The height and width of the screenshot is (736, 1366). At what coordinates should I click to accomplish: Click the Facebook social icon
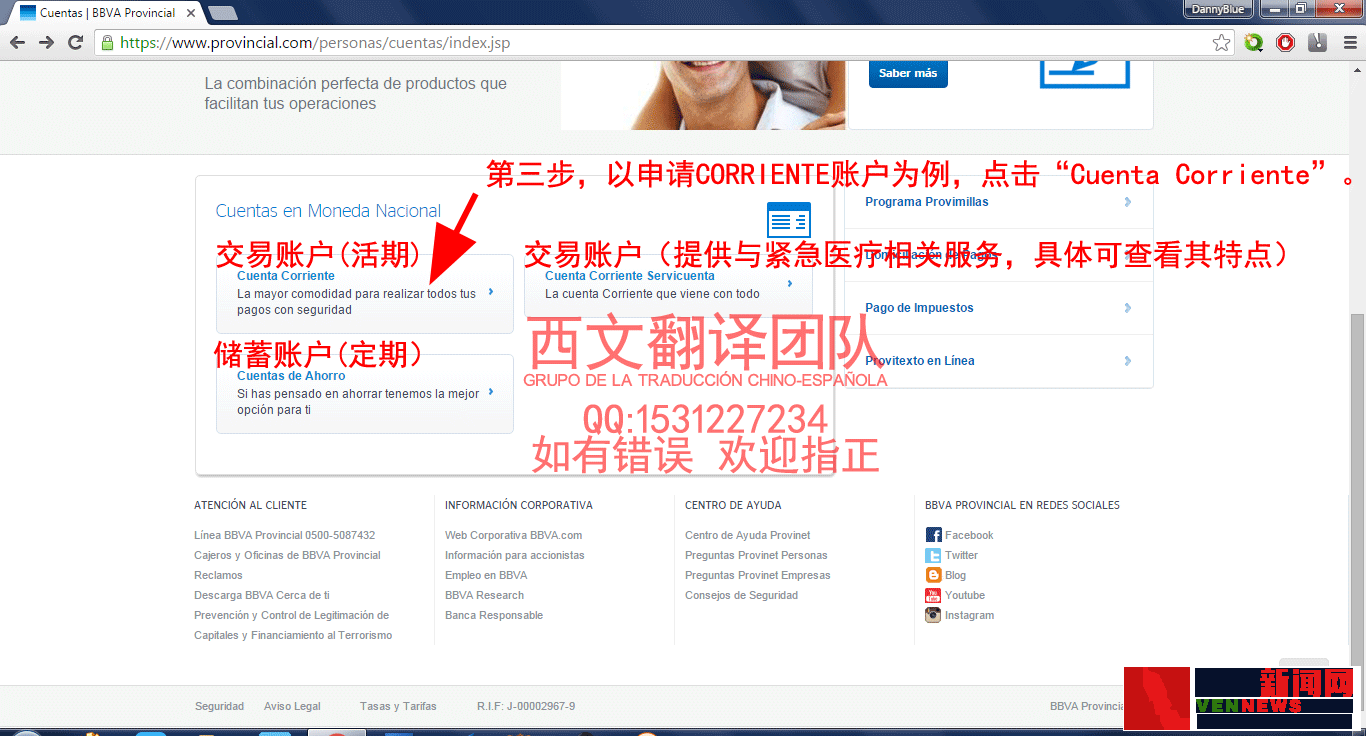[x=933, y=535]
